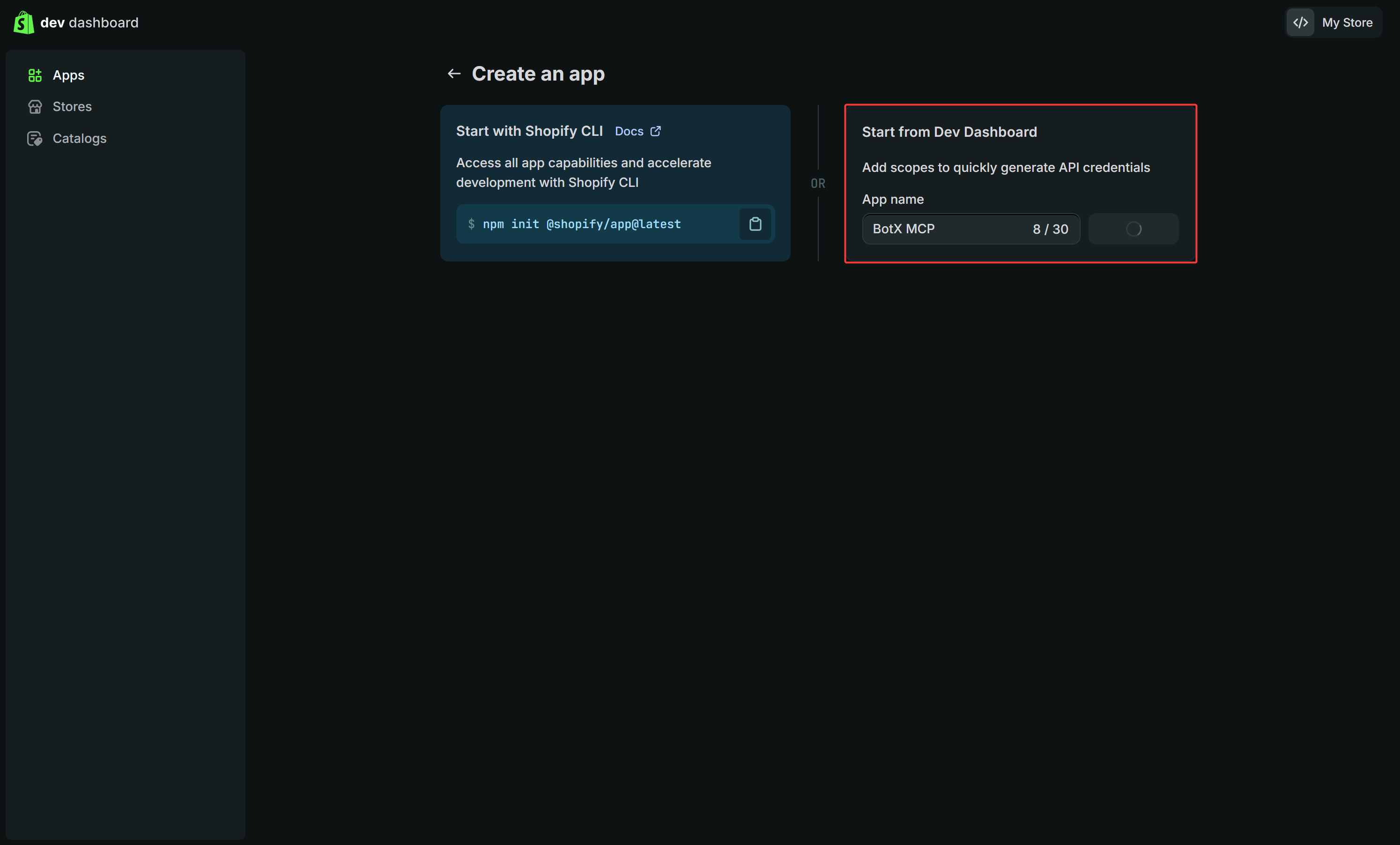Click the code brackets icon next to My Store
This screenshot has width=1400, height=845.
click(x=1301, y=23)
